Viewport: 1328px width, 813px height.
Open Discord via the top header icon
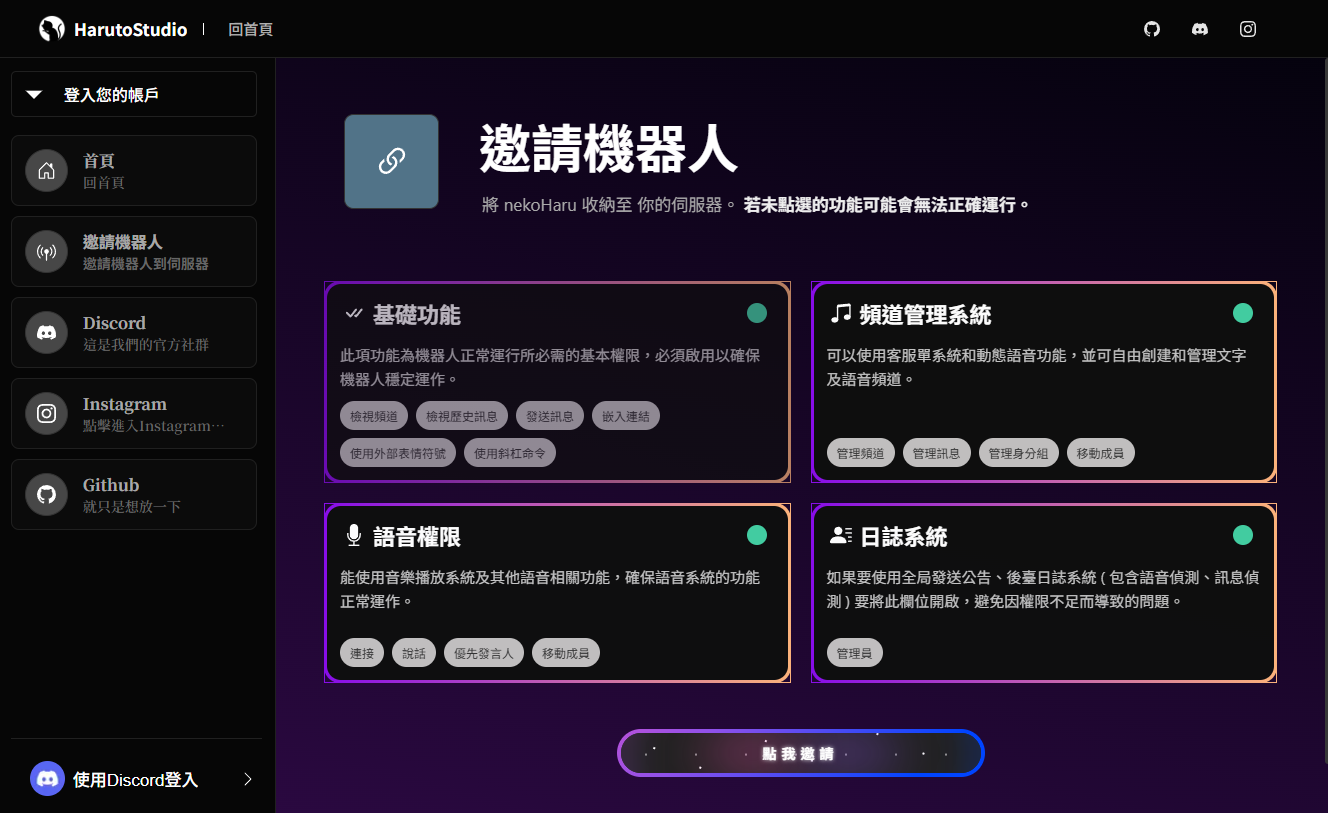click(x=1200, y=29)
